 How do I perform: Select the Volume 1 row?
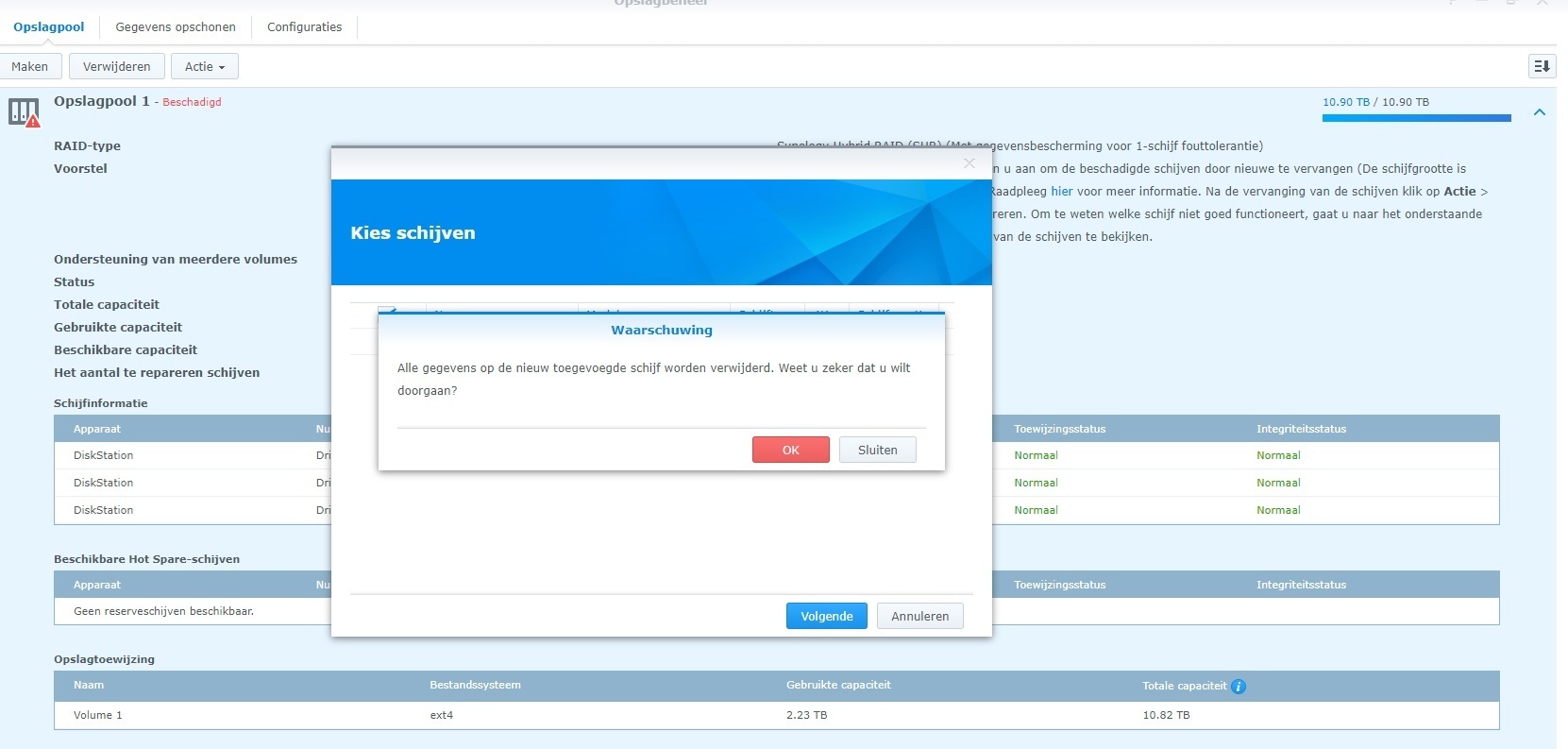tap(776, 715)
